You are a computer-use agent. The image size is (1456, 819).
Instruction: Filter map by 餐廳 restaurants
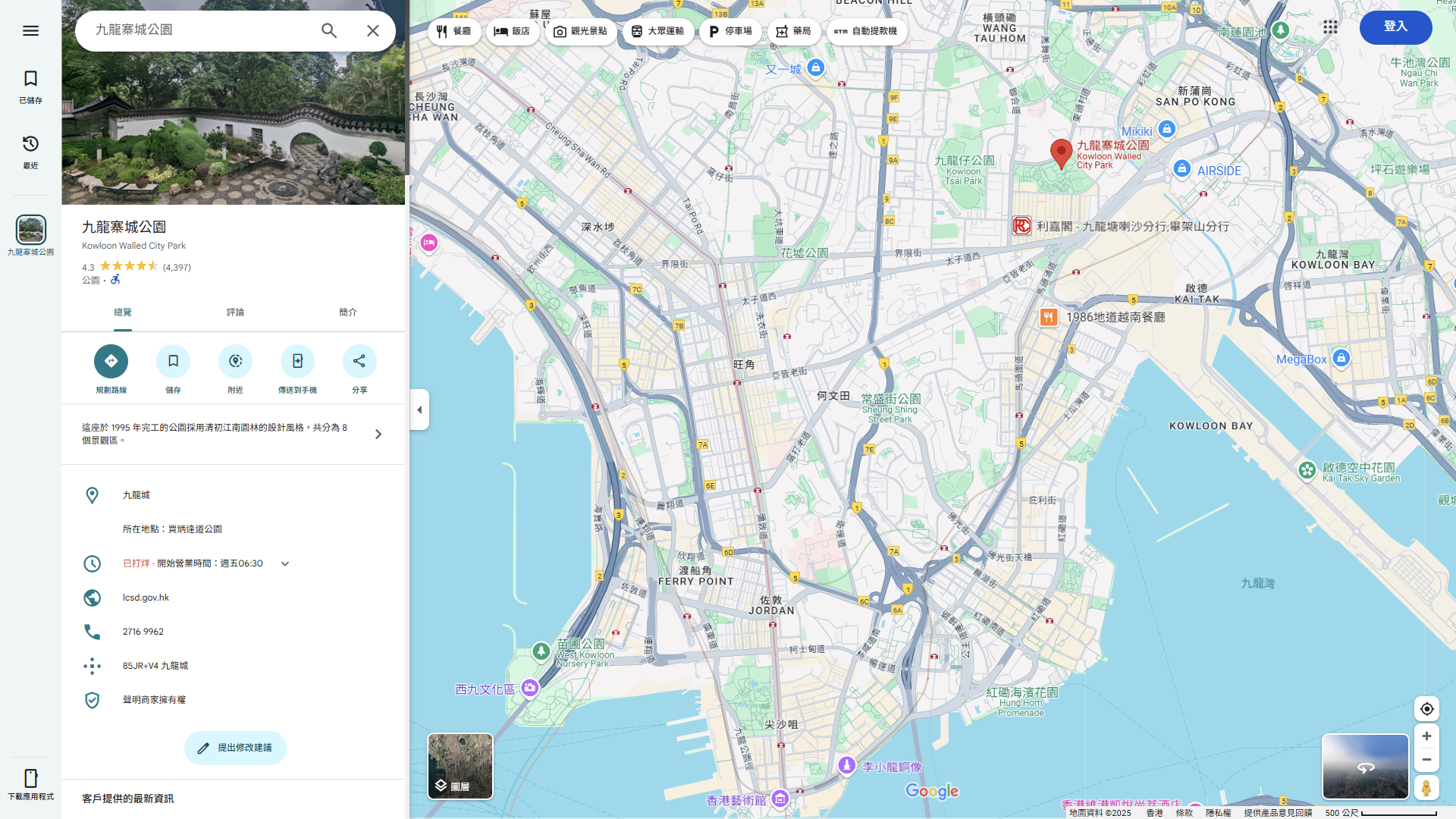click(453, 31)
